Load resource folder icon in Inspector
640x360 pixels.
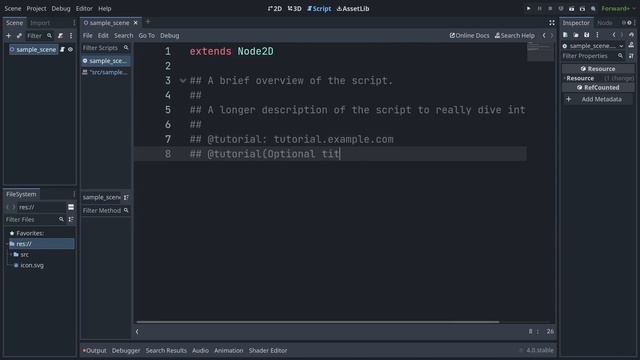576,35
